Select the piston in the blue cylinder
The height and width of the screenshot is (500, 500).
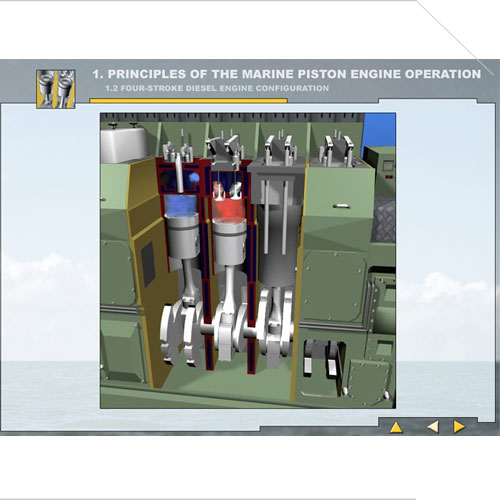point(182,237)
